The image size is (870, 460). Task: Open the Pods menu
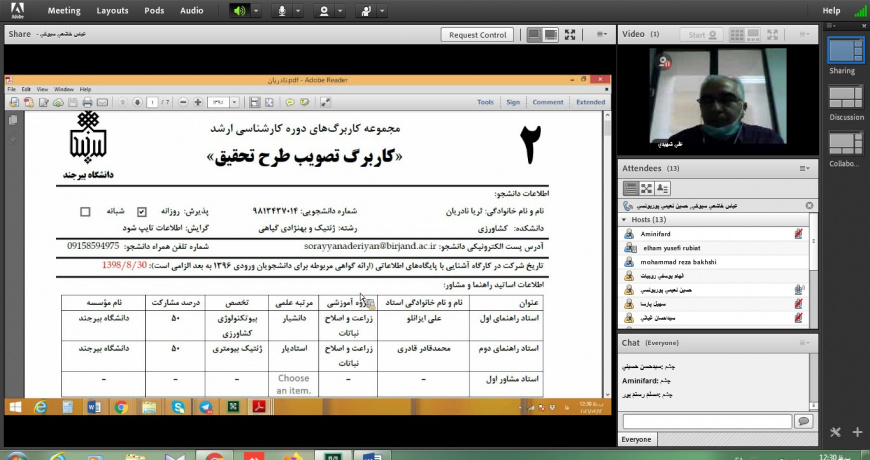[154, 11]
